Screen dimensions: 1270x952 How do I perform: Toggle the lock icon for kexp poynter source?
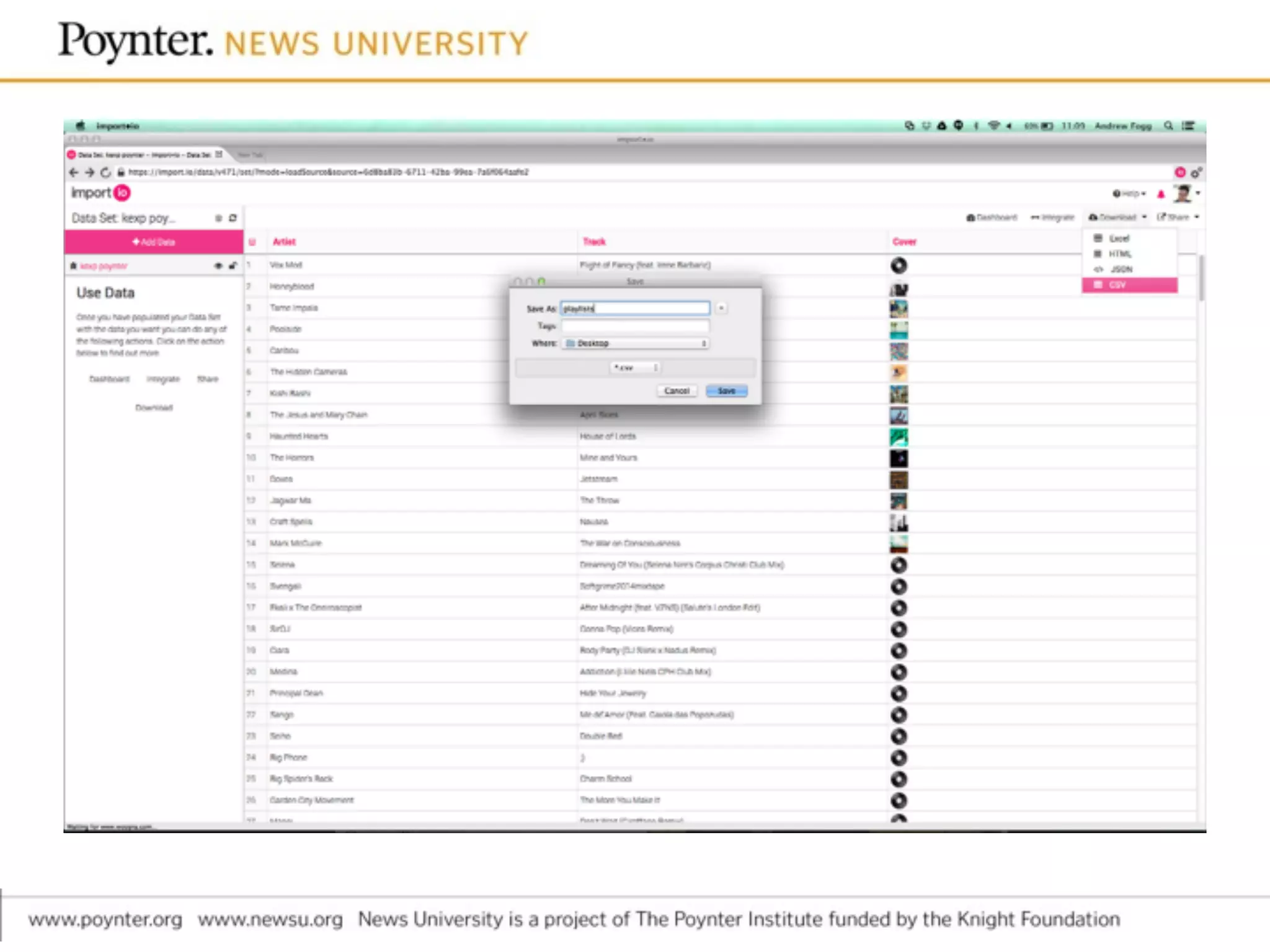point(233,266)
